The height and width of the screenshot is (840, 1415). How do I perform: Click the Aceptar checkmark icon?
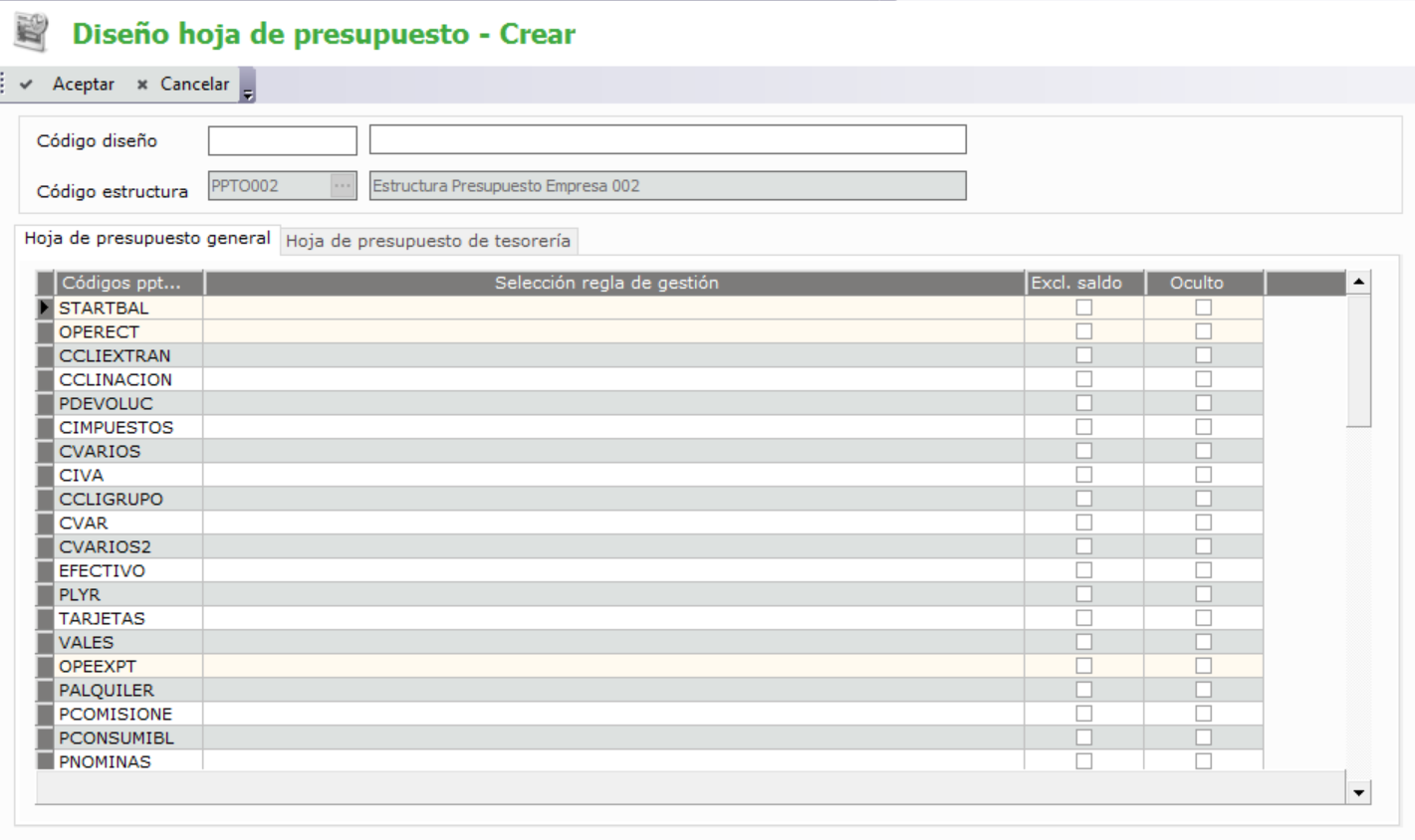[27, 85]
